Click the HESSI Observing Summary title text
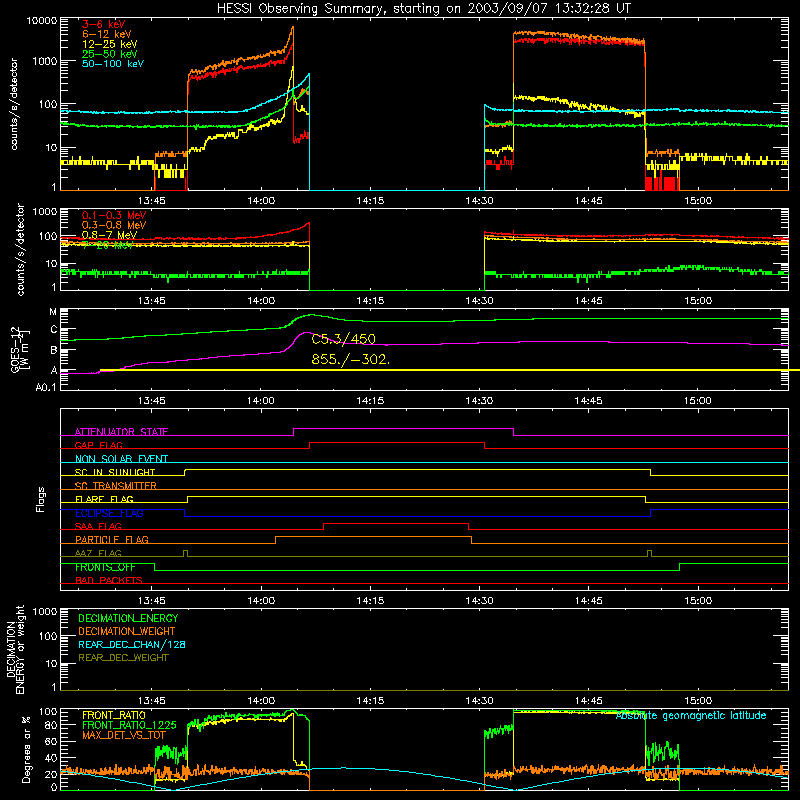 (x=423, y=9)
